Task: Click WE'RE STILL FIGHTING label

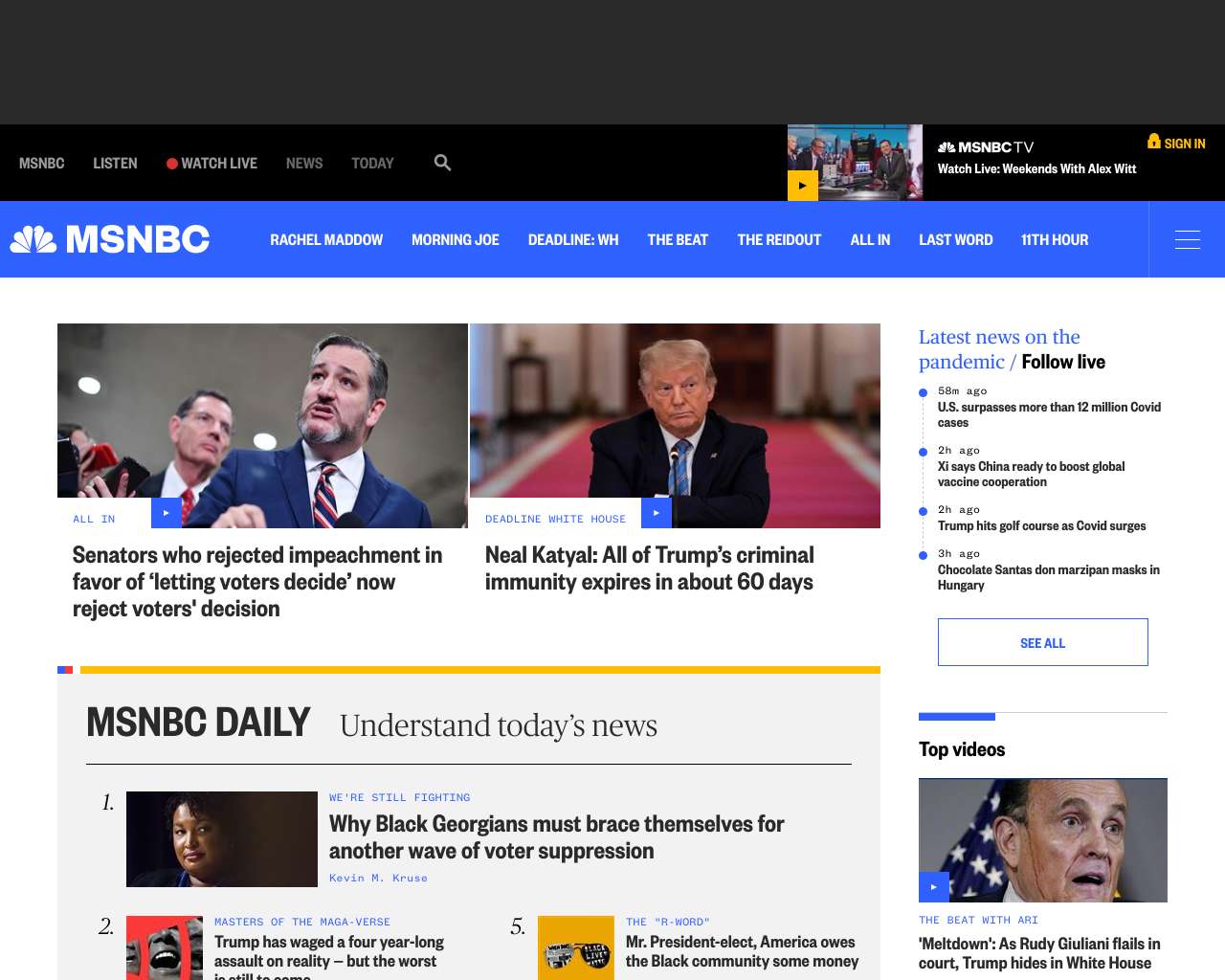Action: point(399,797)
